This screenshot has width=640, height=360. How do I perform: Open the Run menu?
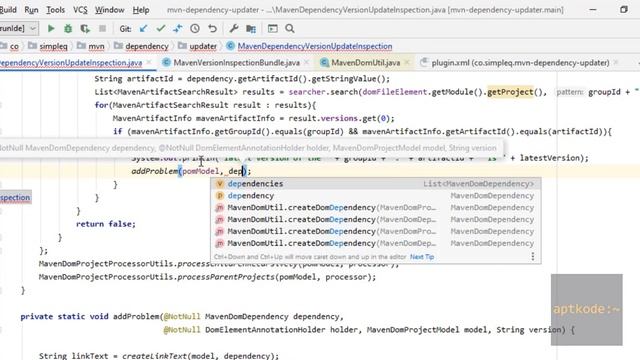(x=31, y=10)
